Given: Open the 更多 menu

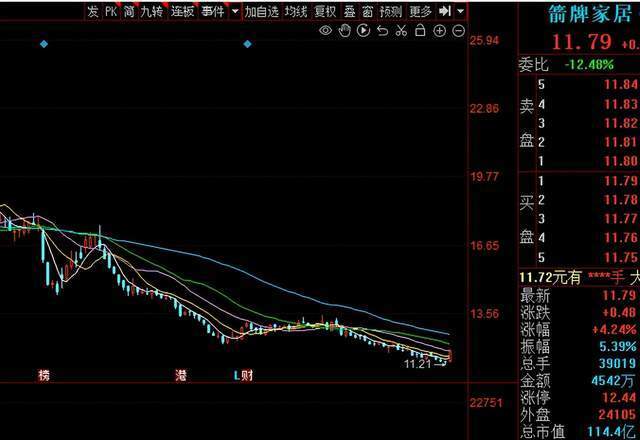Looking at the screenshot, I should (420, 11).
